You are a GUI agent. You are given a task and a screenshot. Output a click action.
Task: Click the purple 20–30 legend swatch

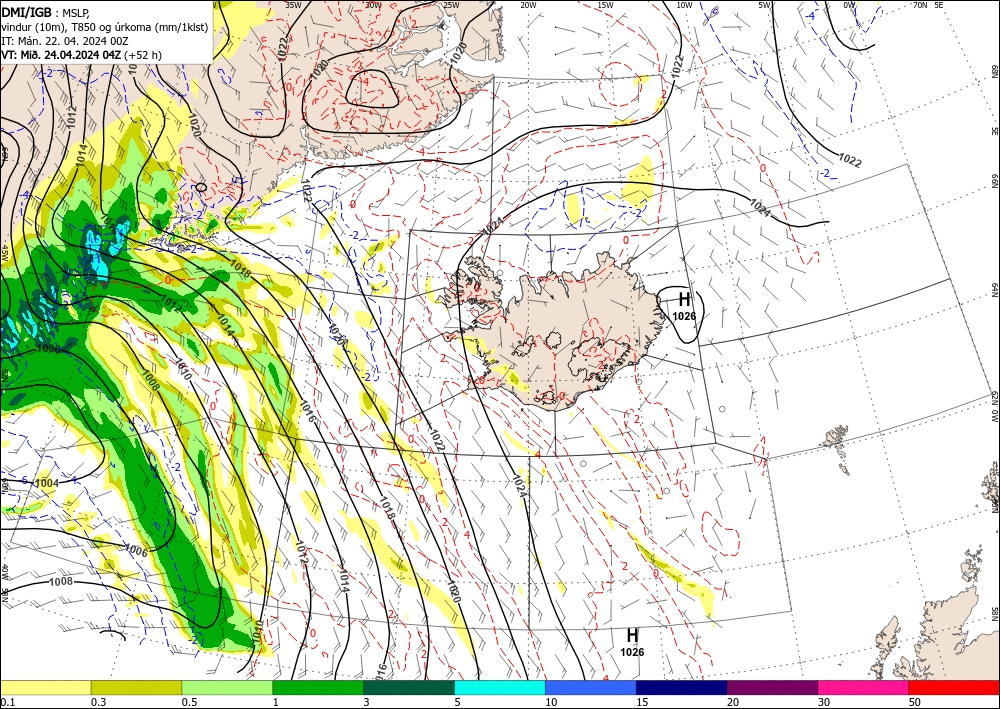[772, 687]
